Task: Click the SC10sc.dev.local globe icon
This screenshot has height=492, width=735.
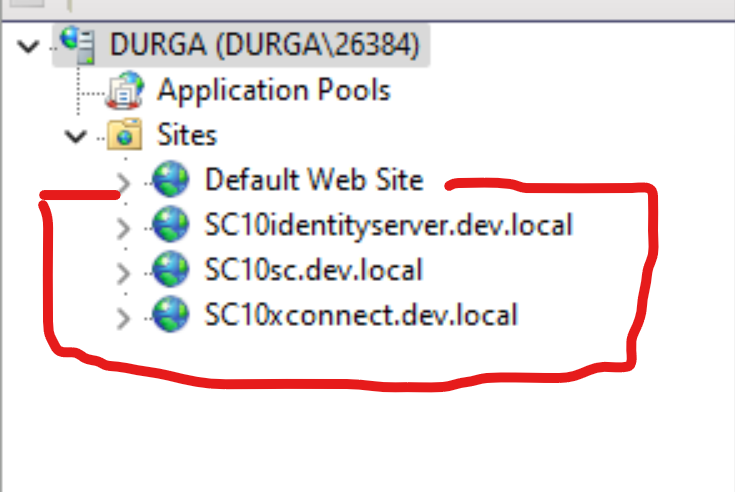Action: coord(171,269)
